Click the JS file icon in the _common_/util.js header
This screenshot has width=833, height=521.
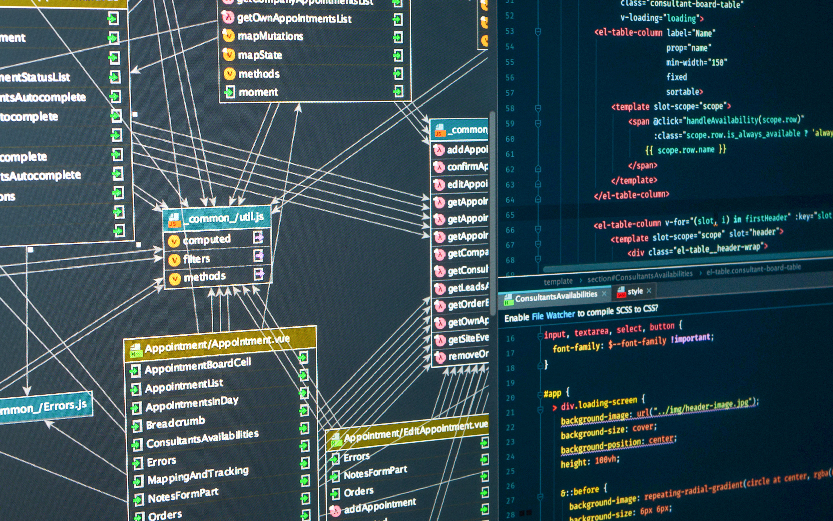[173, 218]
